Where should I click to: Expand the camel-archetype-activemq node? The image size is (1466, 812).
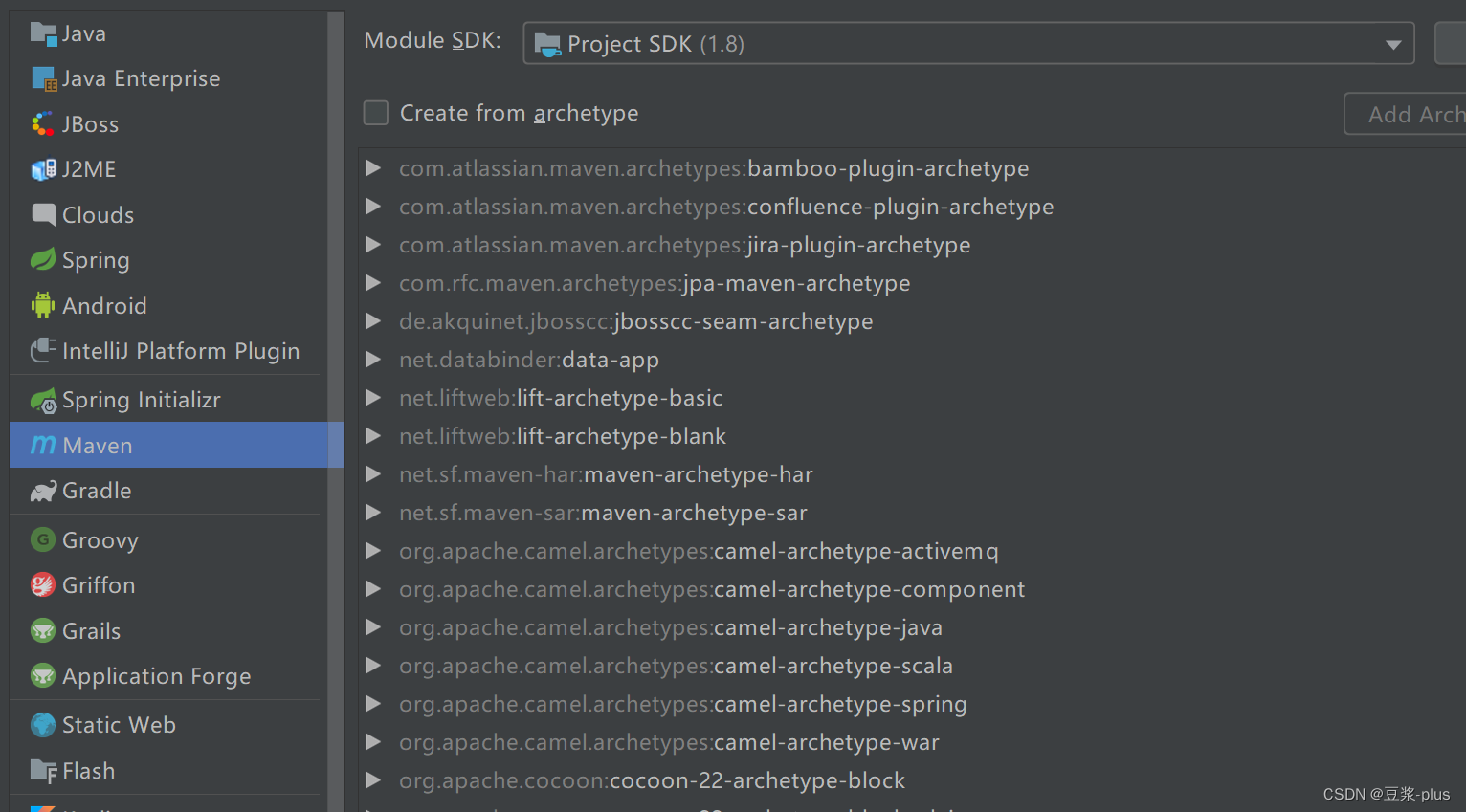374,551
